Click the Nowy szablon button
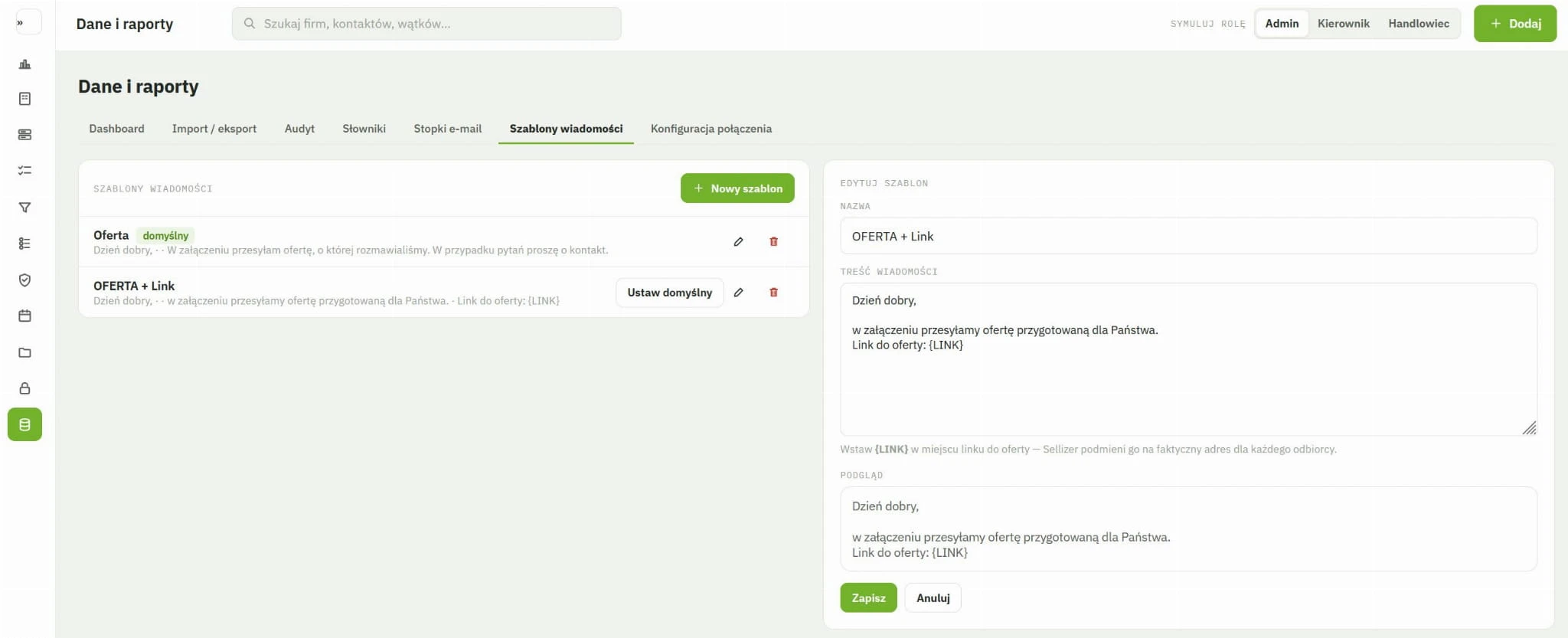 tap(737, 188)
